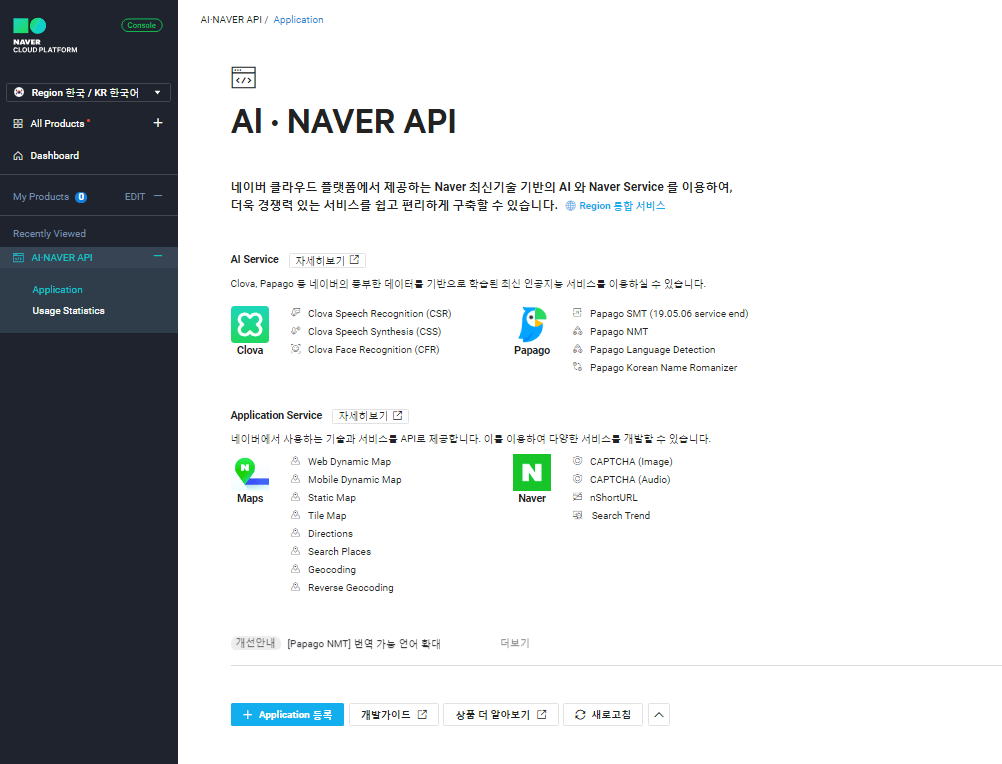Select Tile Map
Image resolution: width=1002 pixels, height=764 pixels.
tap(327, 516)
